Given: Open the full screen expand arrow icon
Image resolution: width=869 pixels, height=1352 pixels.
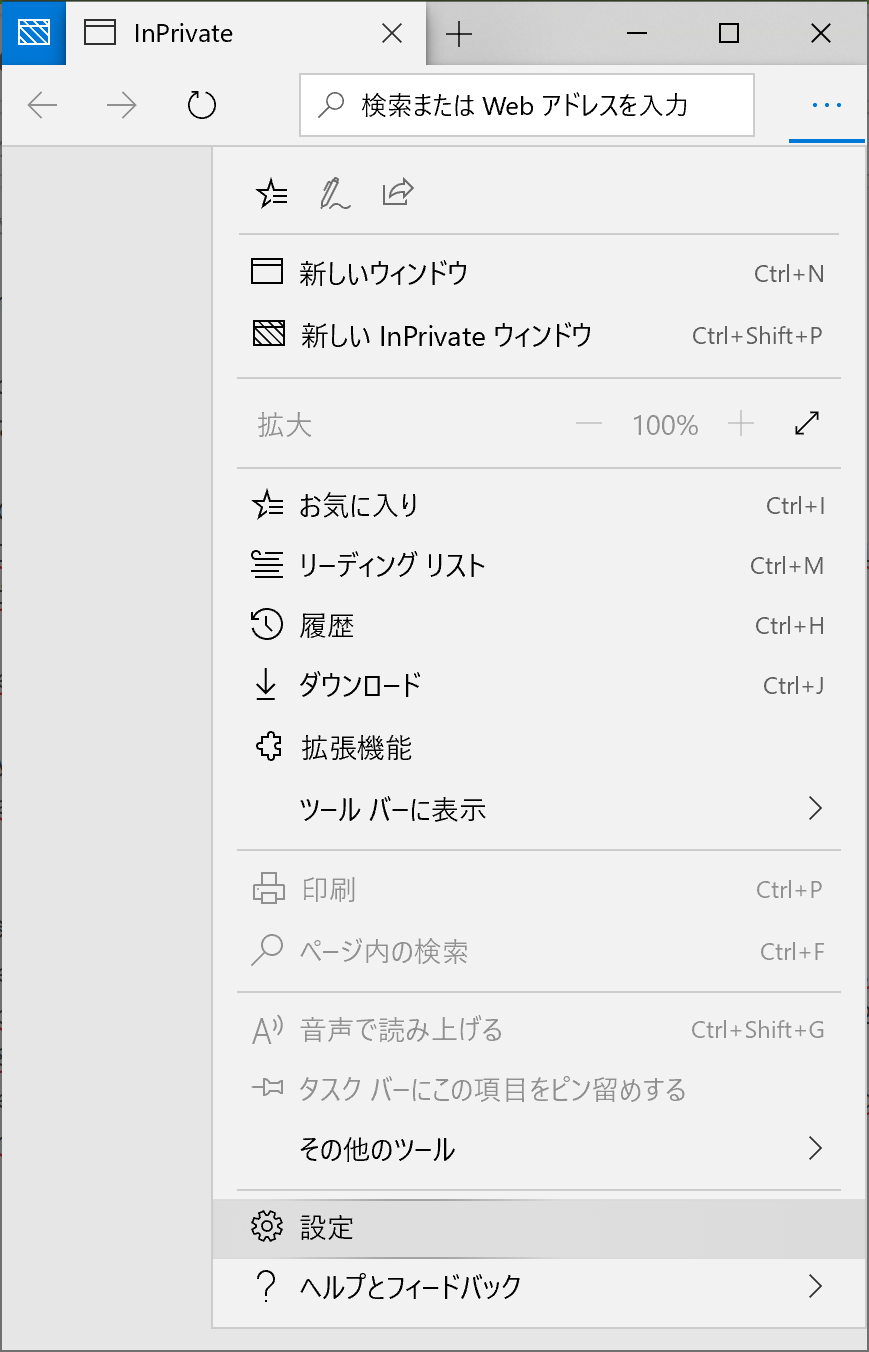Looking at the screenshot, I should 806,424.
